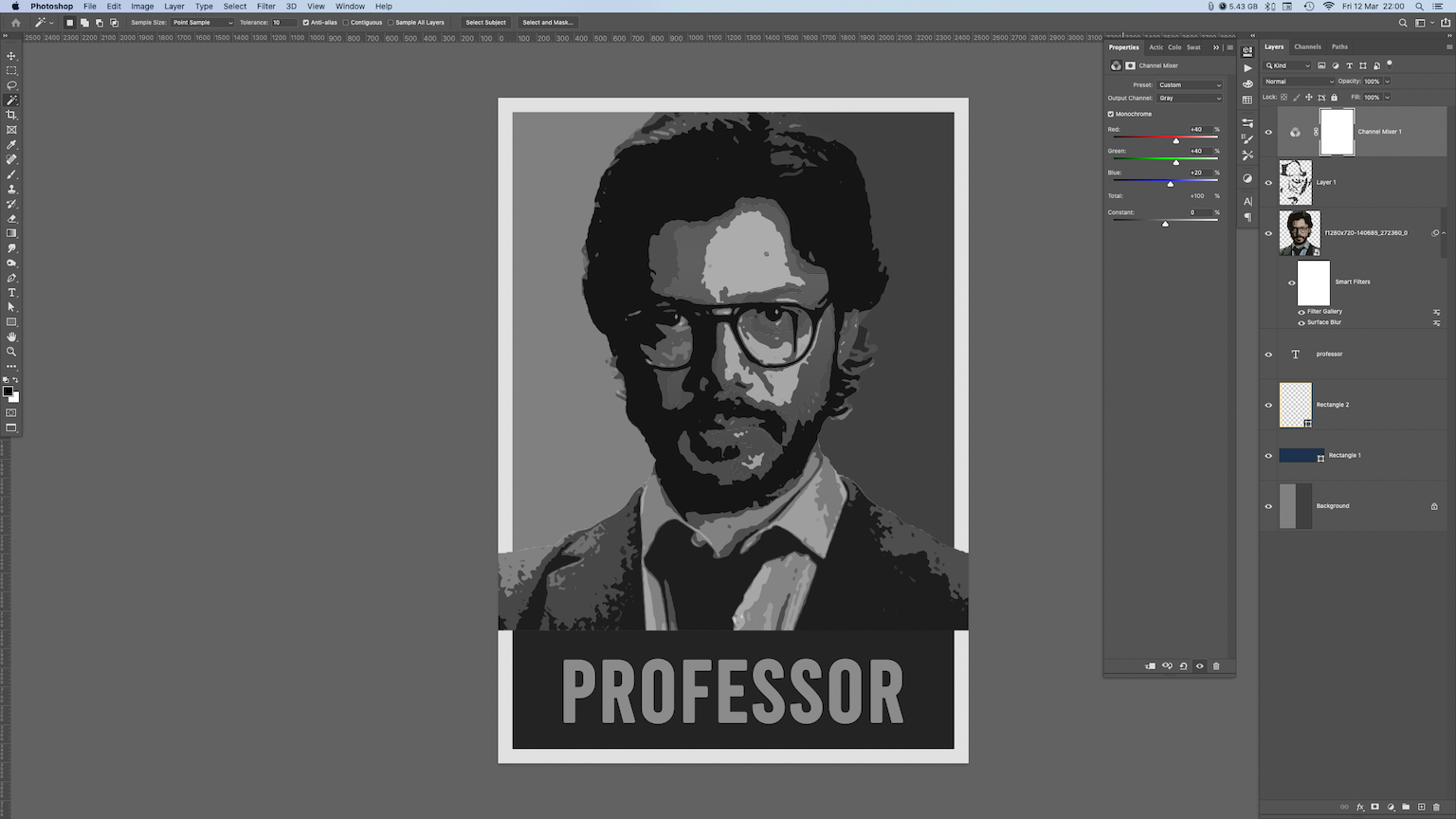Screen dimensions: 1456x819
Task: Create a new layer with plus icon
Action: click(1421, 808)
